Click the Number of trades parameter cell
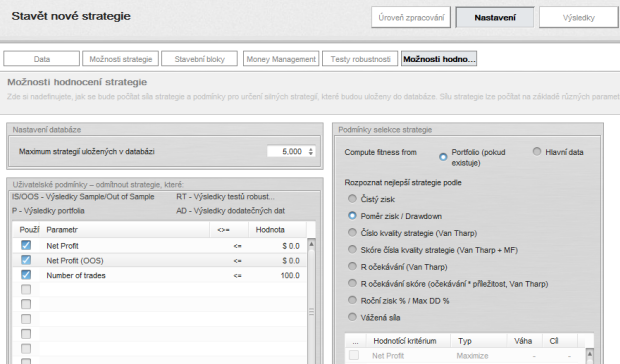Viewport: 620px width, 364px height. (x=76, y=275)
